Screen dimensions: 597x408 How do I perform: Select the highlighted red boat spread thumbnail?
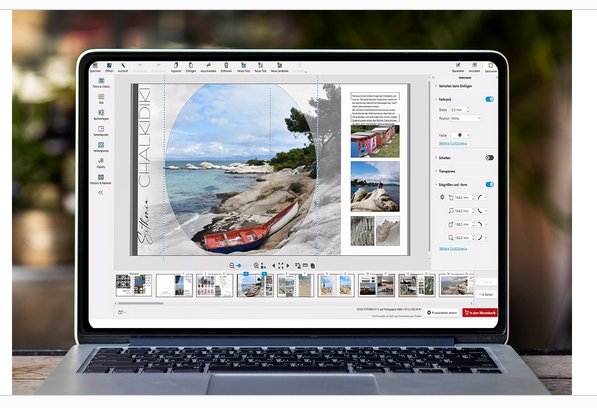(255, 285)
